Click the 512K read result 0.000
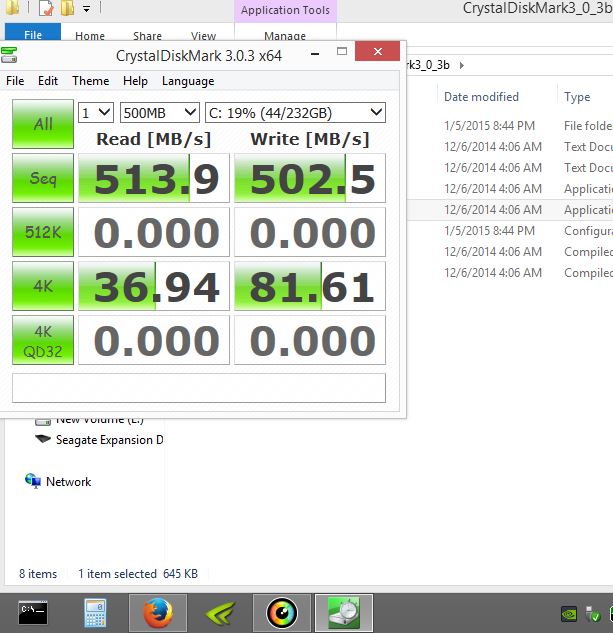This screenshot has height=633, width=613. (x=153, y=232)
